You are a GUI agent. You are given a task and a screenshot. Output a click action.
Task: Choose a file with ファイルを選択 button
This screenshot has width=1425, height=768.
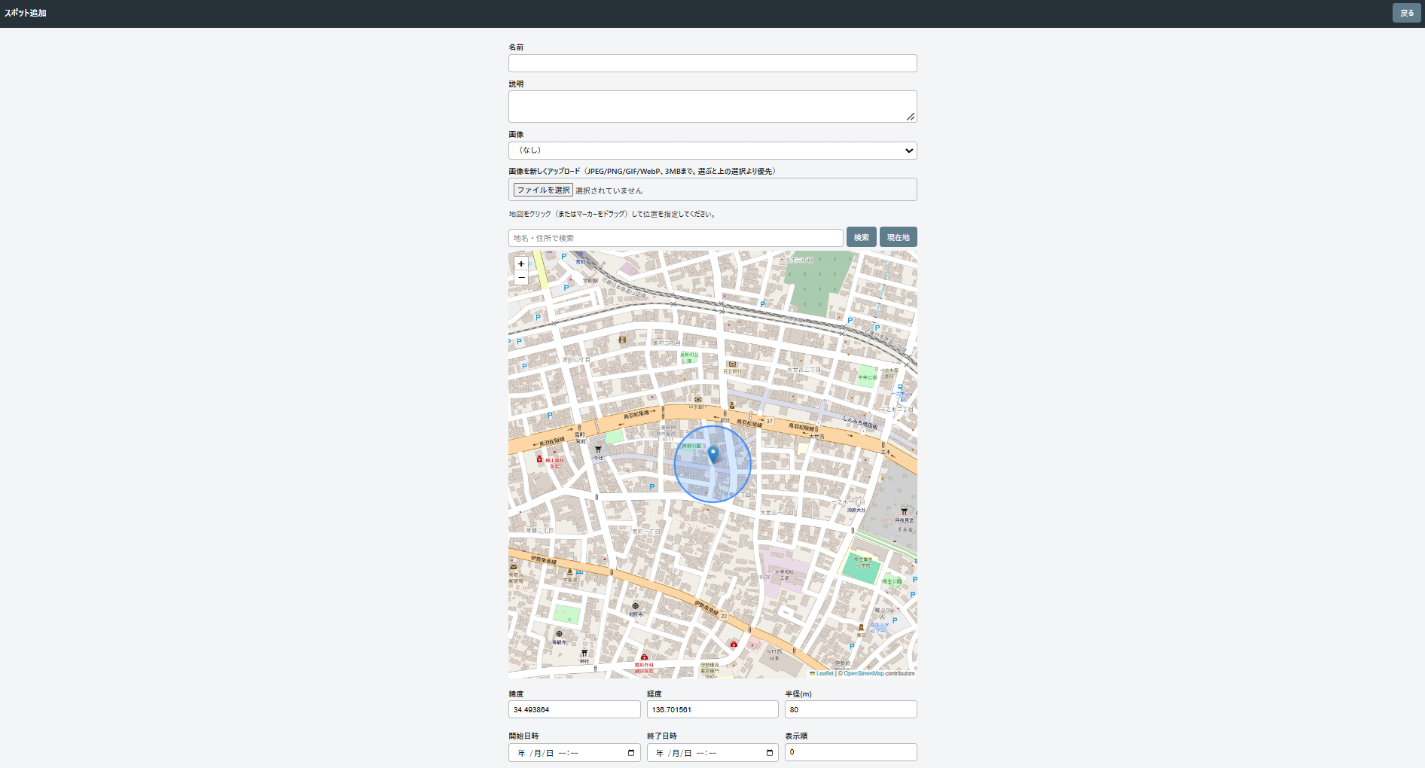tap(543, 190)
